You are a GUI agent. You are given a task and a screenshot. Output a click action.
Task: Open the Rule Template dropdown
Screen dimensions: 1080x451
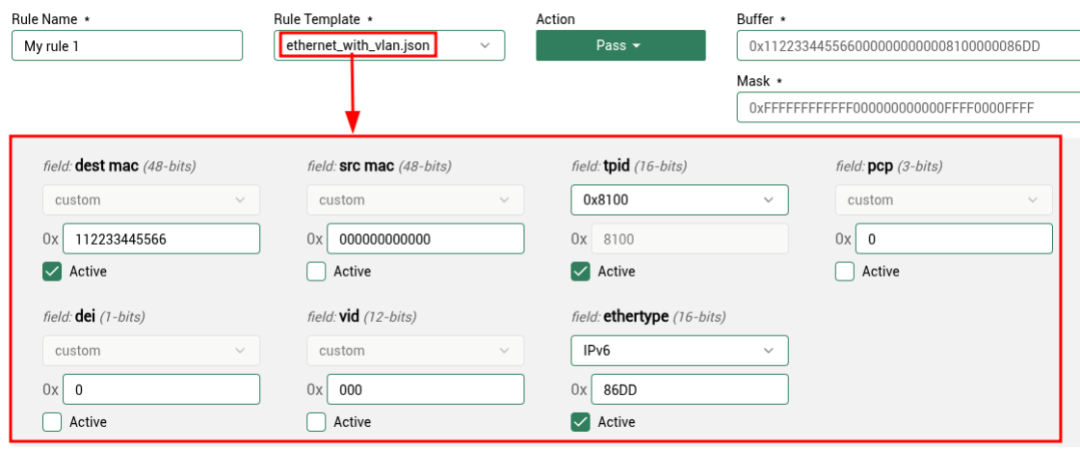[389, 45]
